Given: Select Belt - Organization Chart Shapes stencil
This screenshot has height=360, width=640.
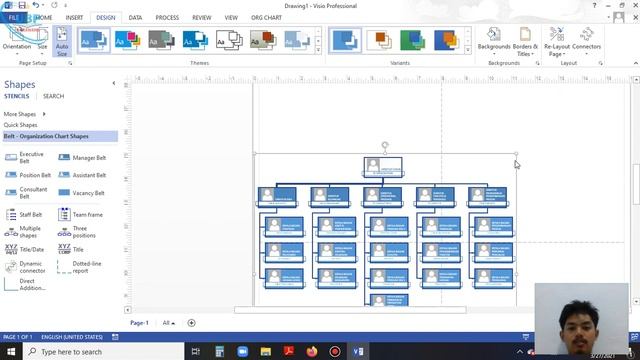Looking at the screenshot, I should coord(60,136).
